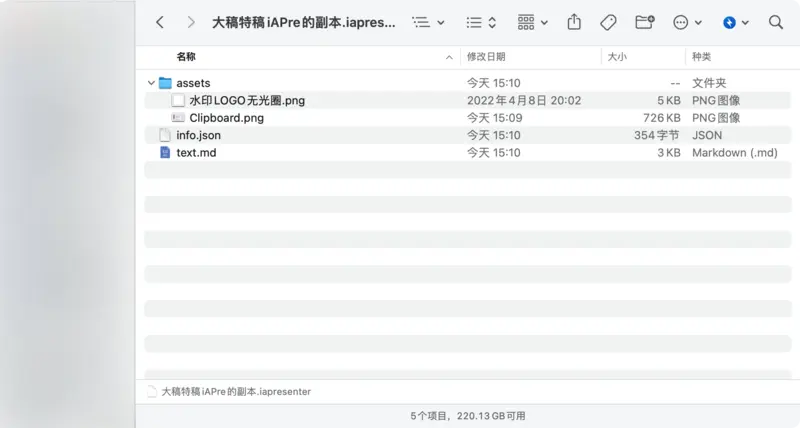Select Clipboard.png file
Image resolution: width=800 pixels, height=428 pixels.
click(227, 118)
